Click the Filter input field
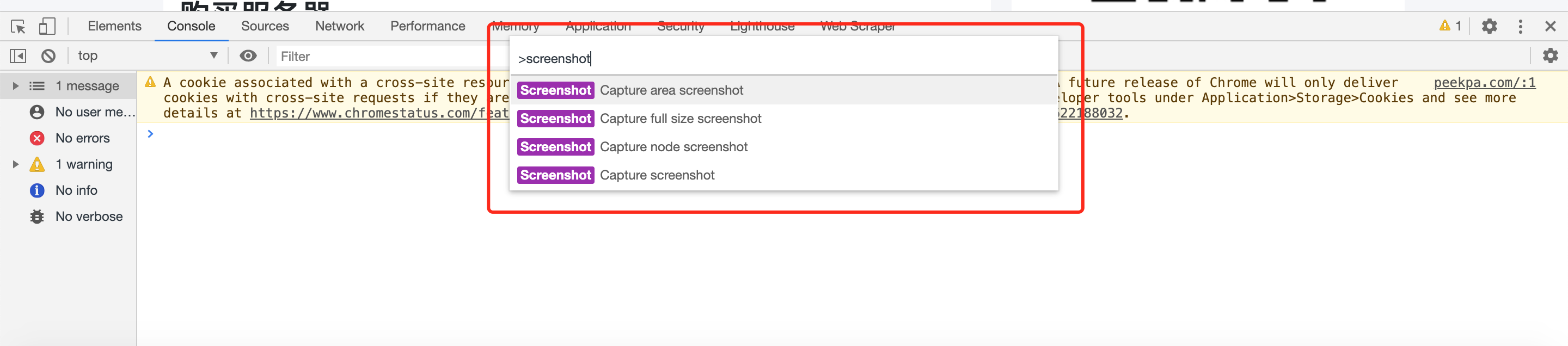Viewport: 1568px width, 346px height. 390,57
